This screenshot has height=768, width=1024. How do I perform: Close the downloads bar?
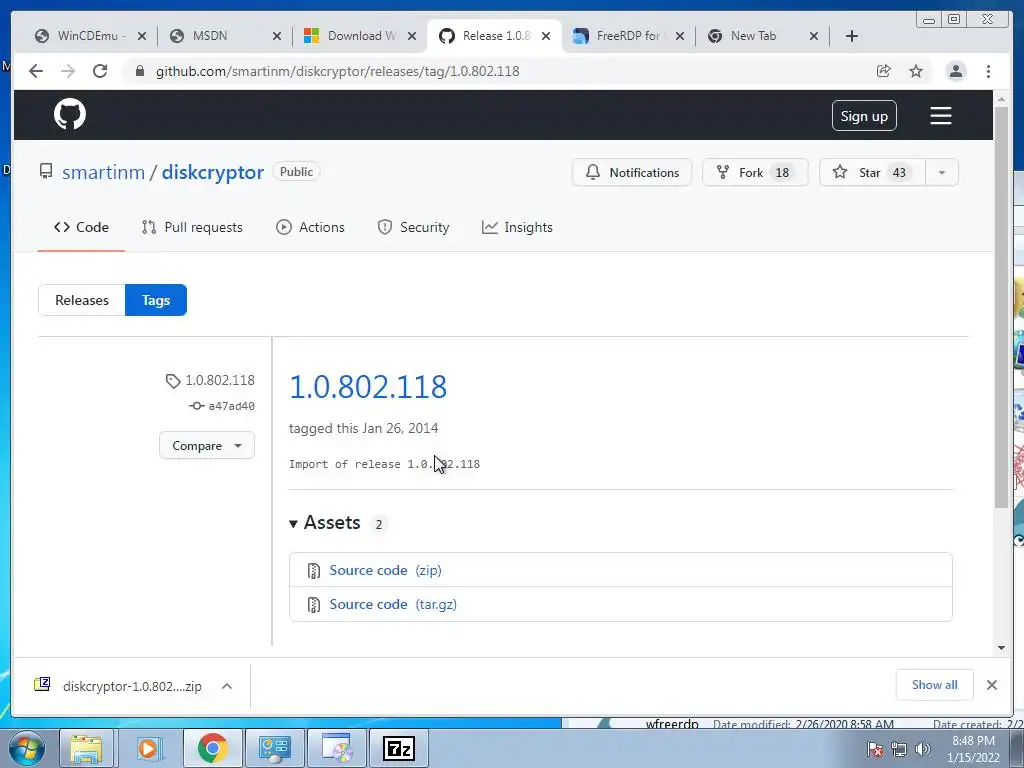pos(991,685)
